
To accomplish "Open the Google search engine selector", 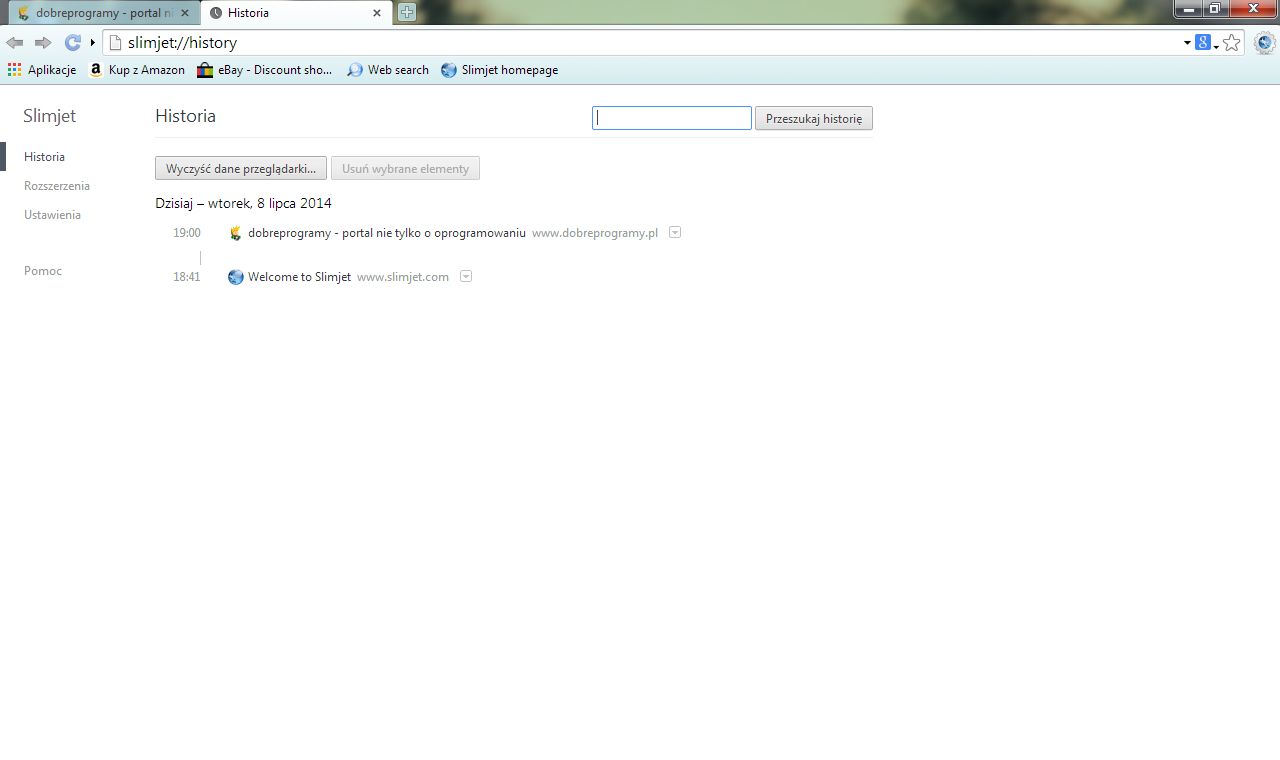I will coord(1206,43).
